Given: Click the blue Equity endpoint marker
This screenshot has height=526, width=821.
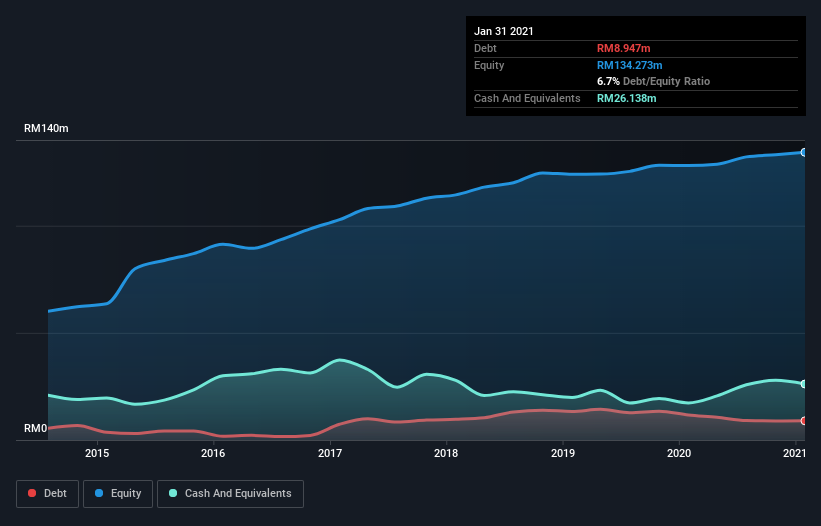Looking at the screenshot, I should pos(804,152).
